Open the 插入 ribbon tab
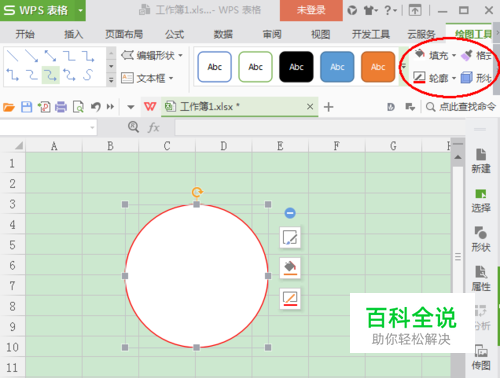Viewport: 500px width, 378px height. (x=74, y=34)
